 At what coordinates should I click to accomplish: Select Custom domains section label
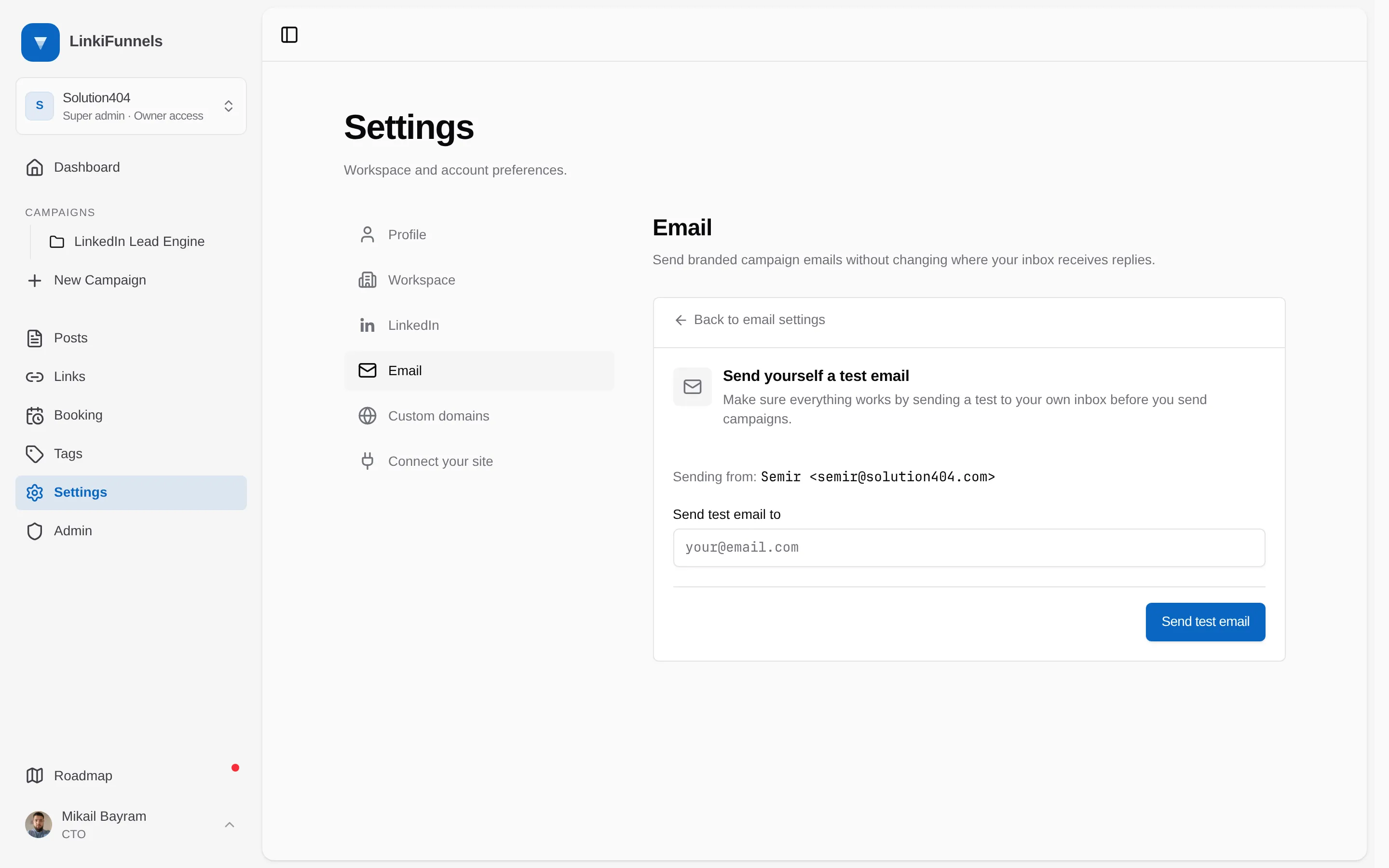[x=438, y=416]
